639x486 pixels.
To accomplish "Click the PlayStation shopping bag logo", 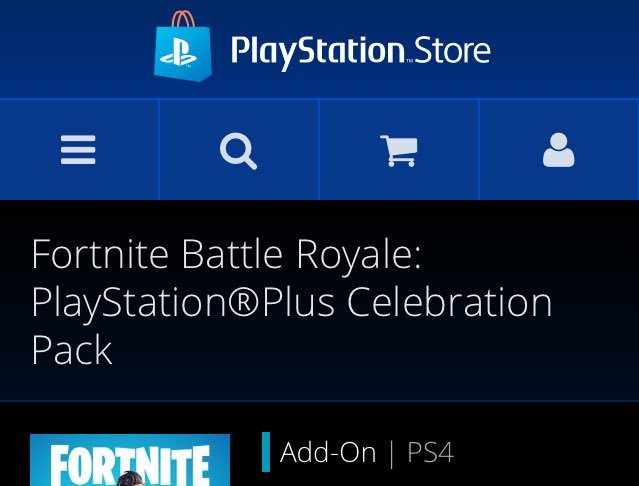I will click(x=183, y=46).
